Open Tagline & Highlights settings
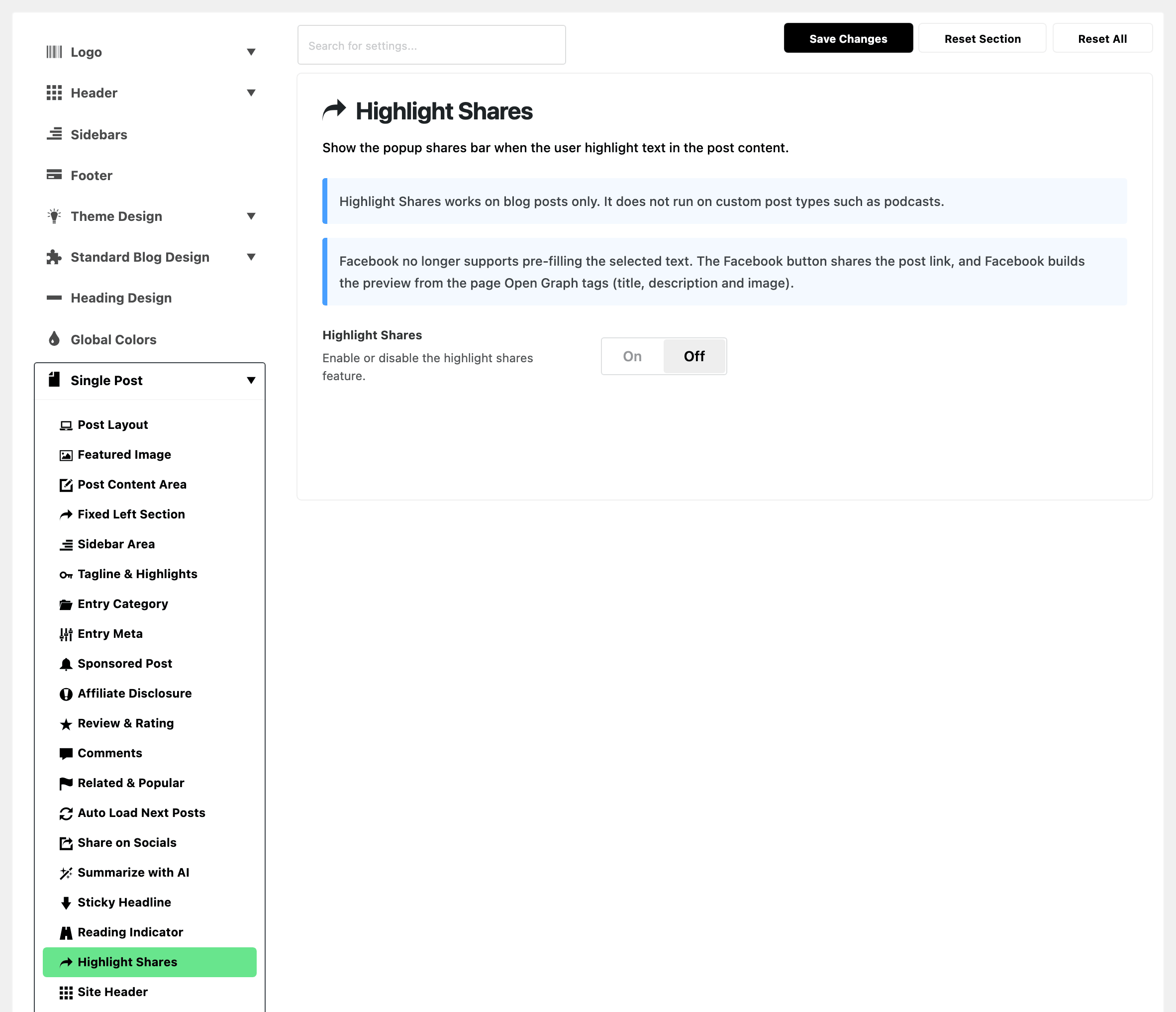This screenshot has height=1012, width=1176. coord(150,574)
